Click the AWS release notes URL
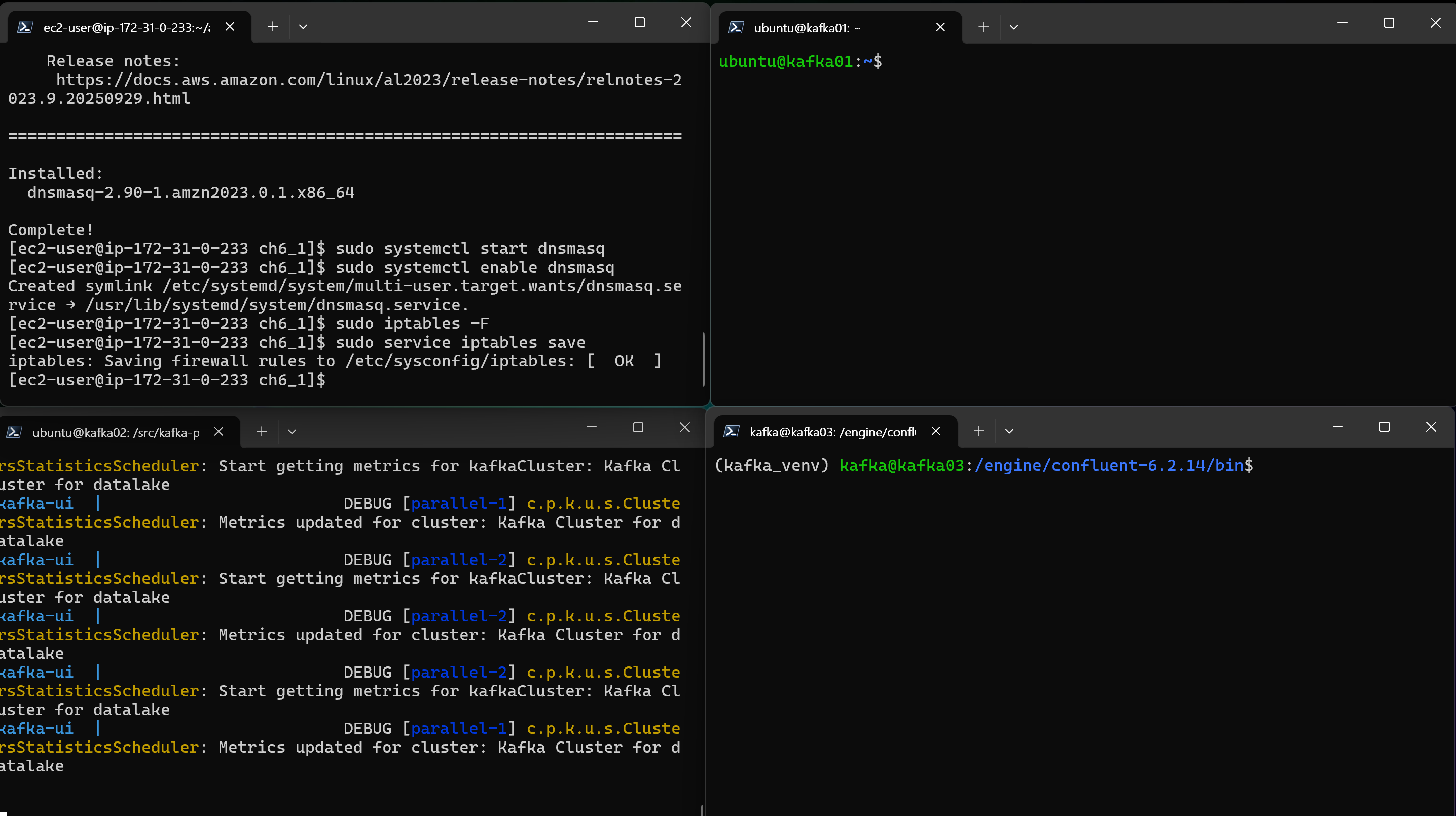The height and width of the screenshot is (816, 1456). click(368, 80)
